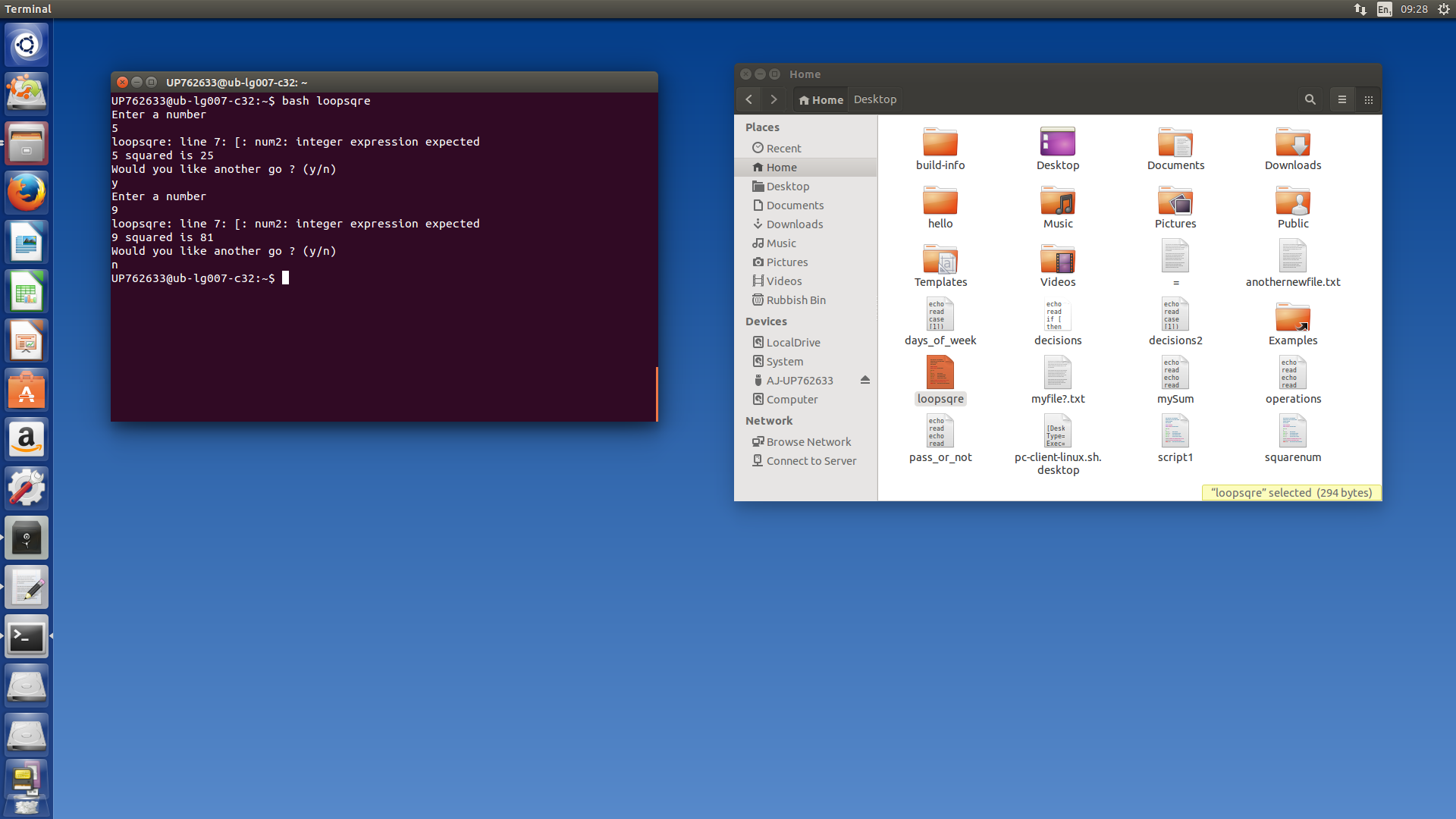Select the days_of_week script file
The height and width of the screenshot is (819, 1456).
click(x=940, y=324)
